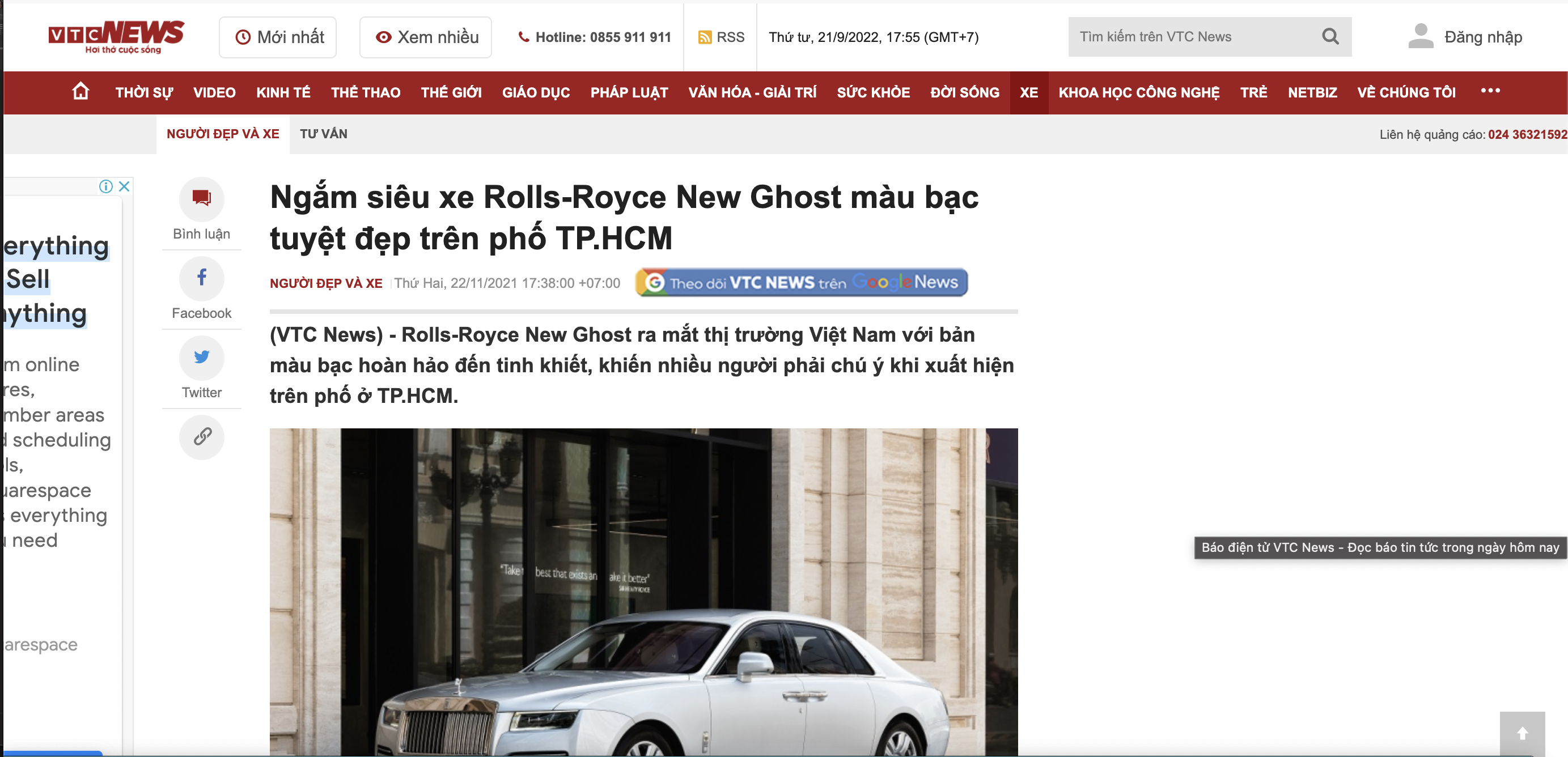Click the scroll-to-top arrow button

pyautogui.click(x=1521, y=733)
